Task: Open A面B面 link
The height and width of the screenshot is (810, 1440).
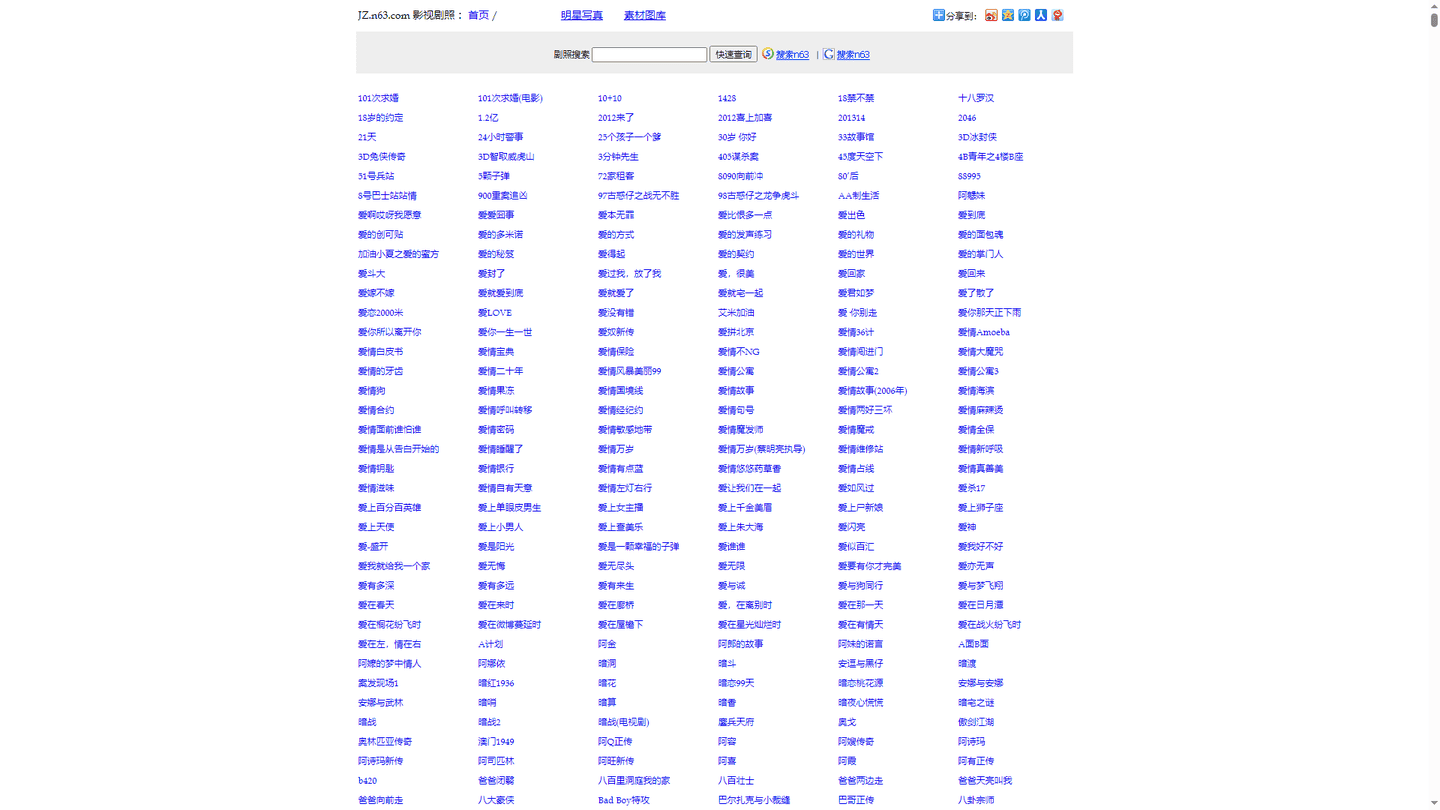Action: click(973, 644)
